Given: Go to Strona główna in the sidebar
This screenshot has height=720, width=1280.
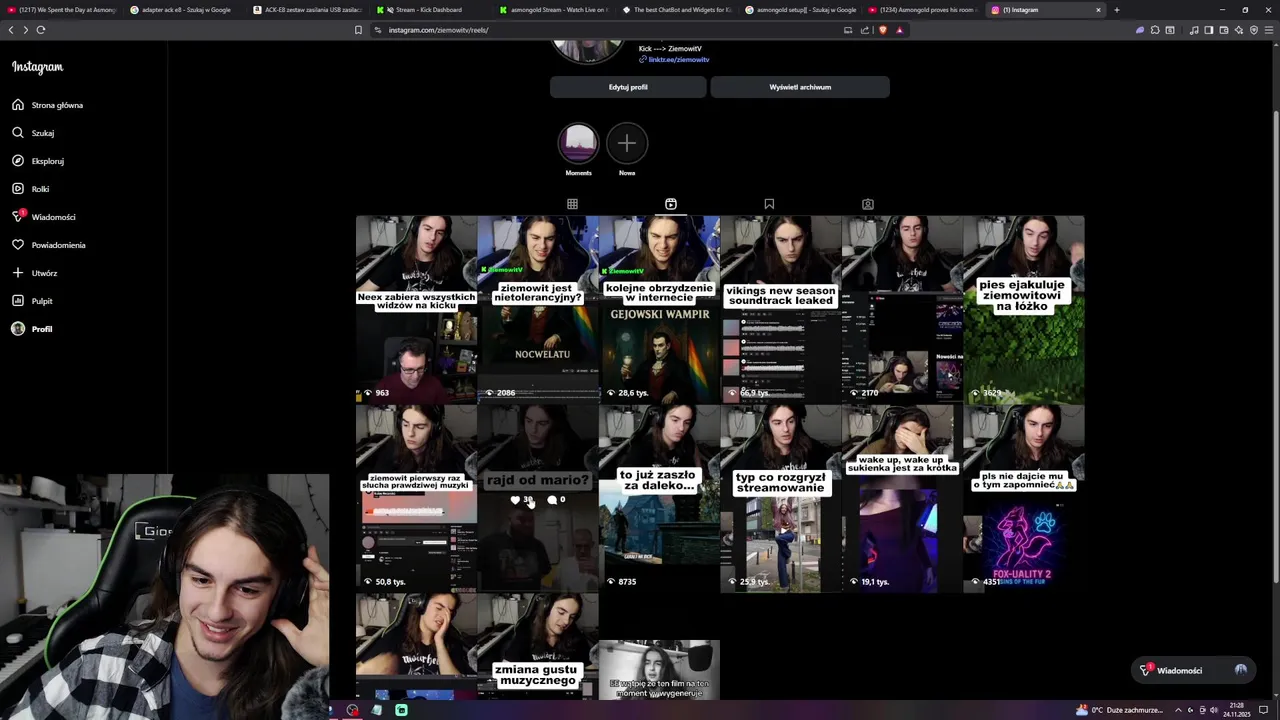Looking at the screenshot, I should tap(48, 105).
